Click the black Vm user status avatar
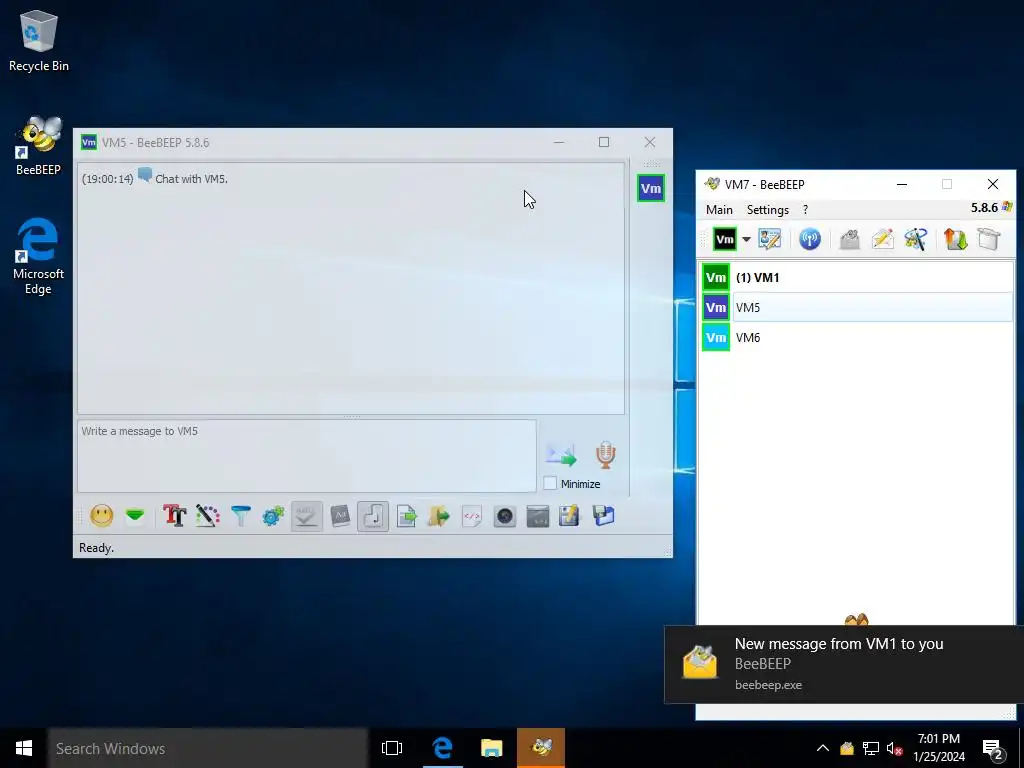This screenshot has width=1024, height=768. pos(724,239)
